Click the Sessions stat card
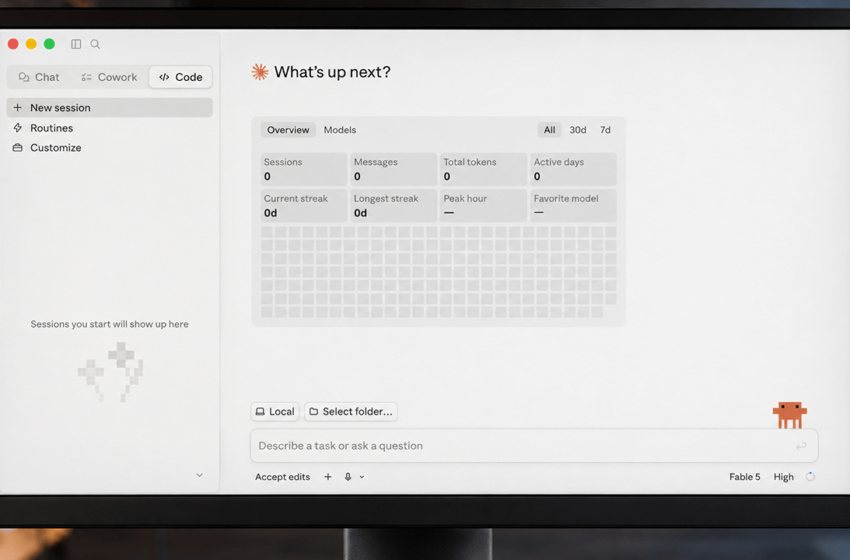The width and height of the screenshot is (850, 560). [x=304, y=169]
